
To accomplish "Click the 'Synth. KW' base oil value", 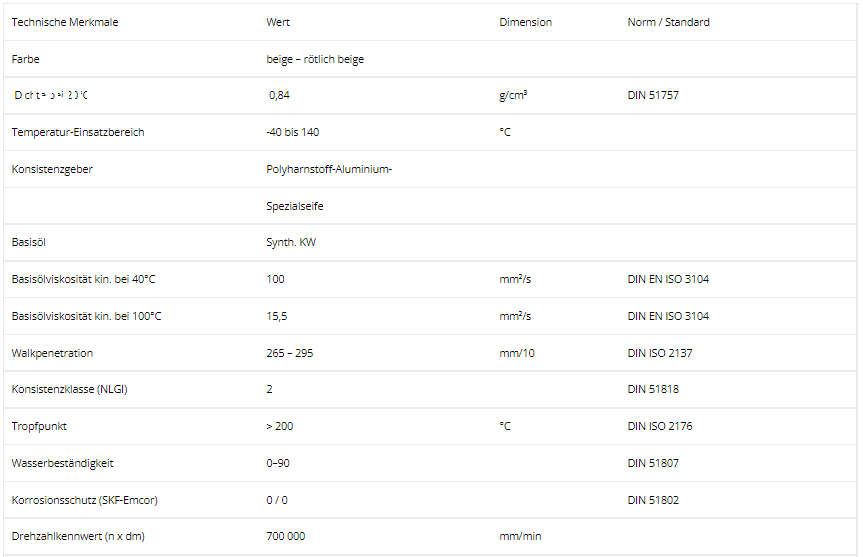I will [291, 243].
